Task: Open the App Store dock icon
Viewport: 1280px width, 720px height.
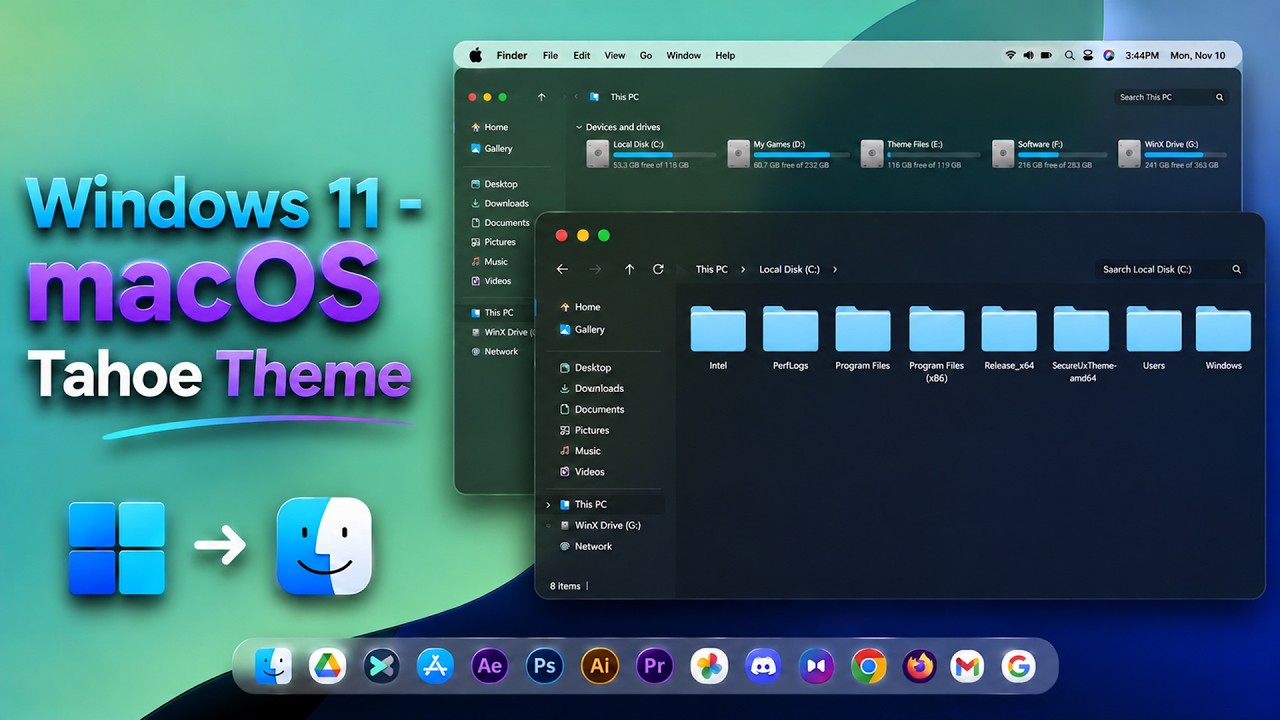Action: 435,666
